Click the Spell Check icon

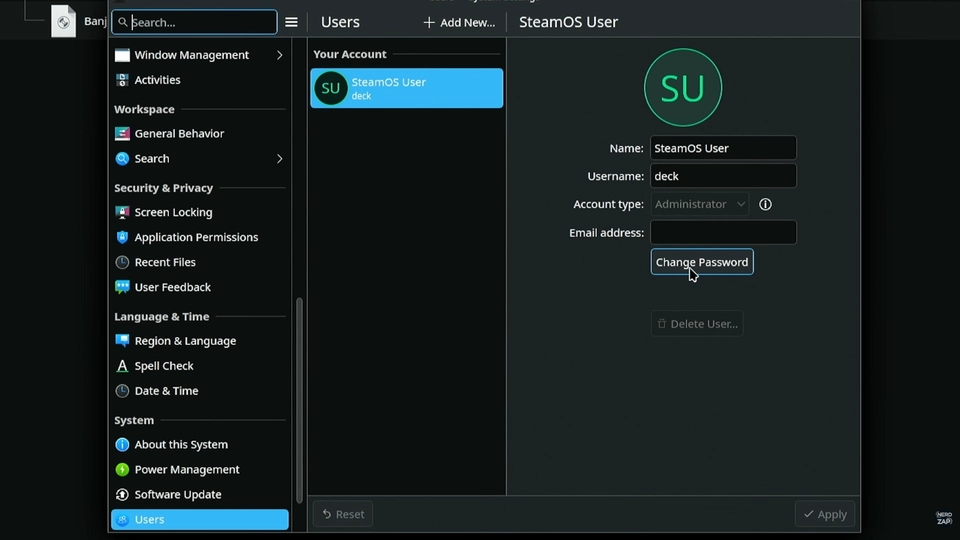pos(122,366)
